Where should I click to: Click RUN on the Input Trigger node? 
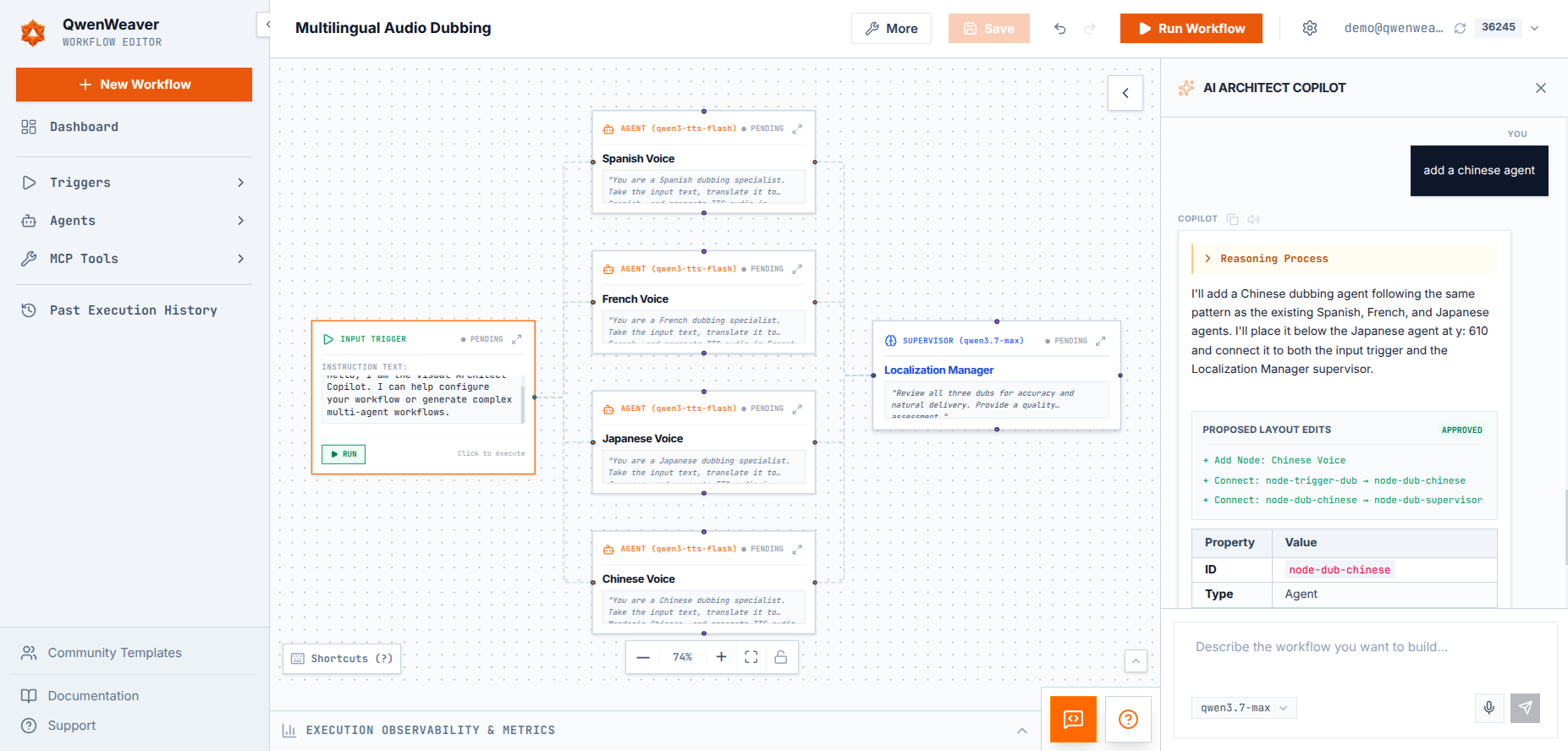point(344,454)
